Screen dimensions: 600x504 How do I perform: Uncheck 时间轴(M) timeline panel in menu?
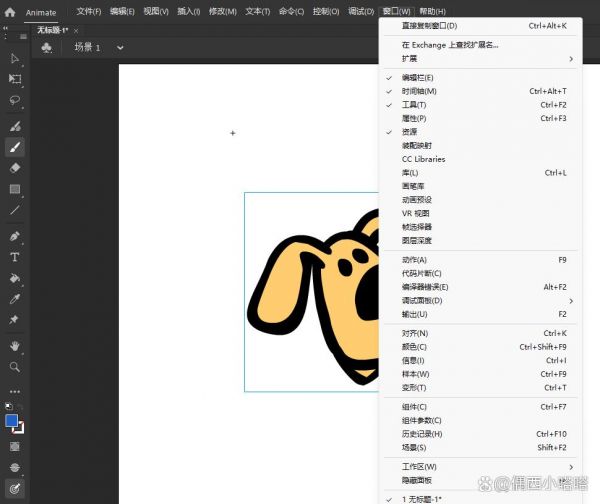419,91
